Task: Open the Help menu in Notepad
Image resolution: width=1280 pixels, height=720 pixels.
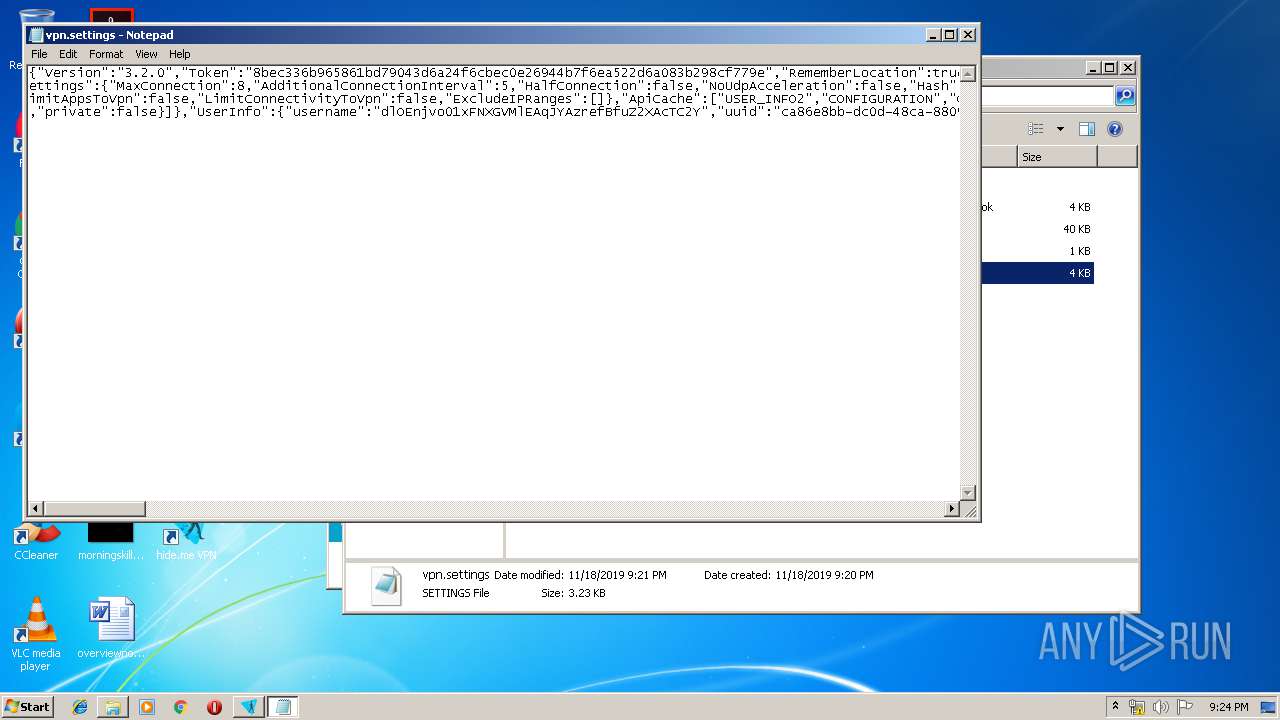Action: (x=179, y=54)
